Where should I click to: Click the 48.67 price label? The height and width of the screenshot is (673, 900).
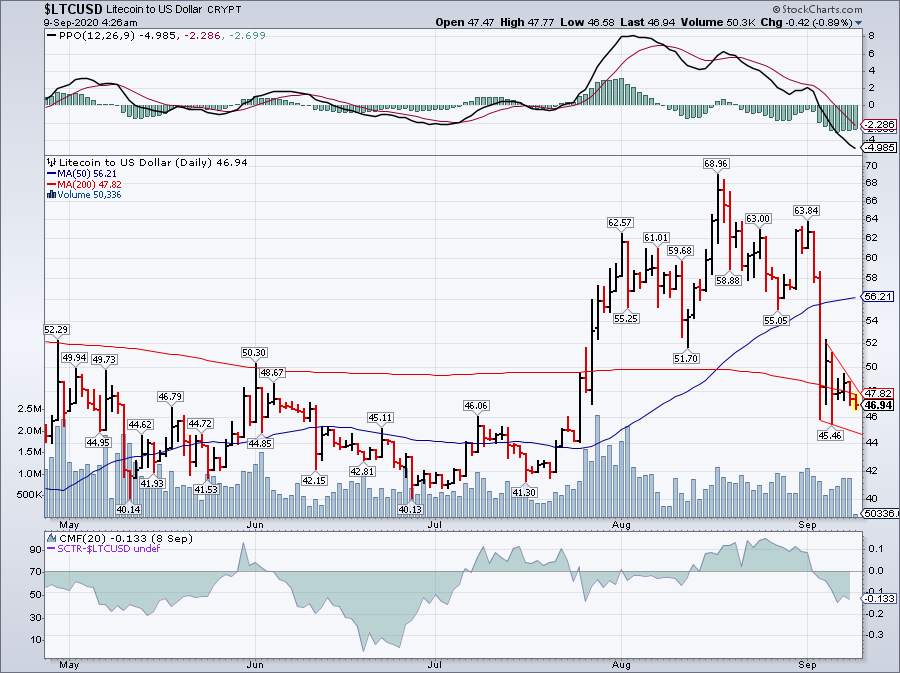click(272, 372)
